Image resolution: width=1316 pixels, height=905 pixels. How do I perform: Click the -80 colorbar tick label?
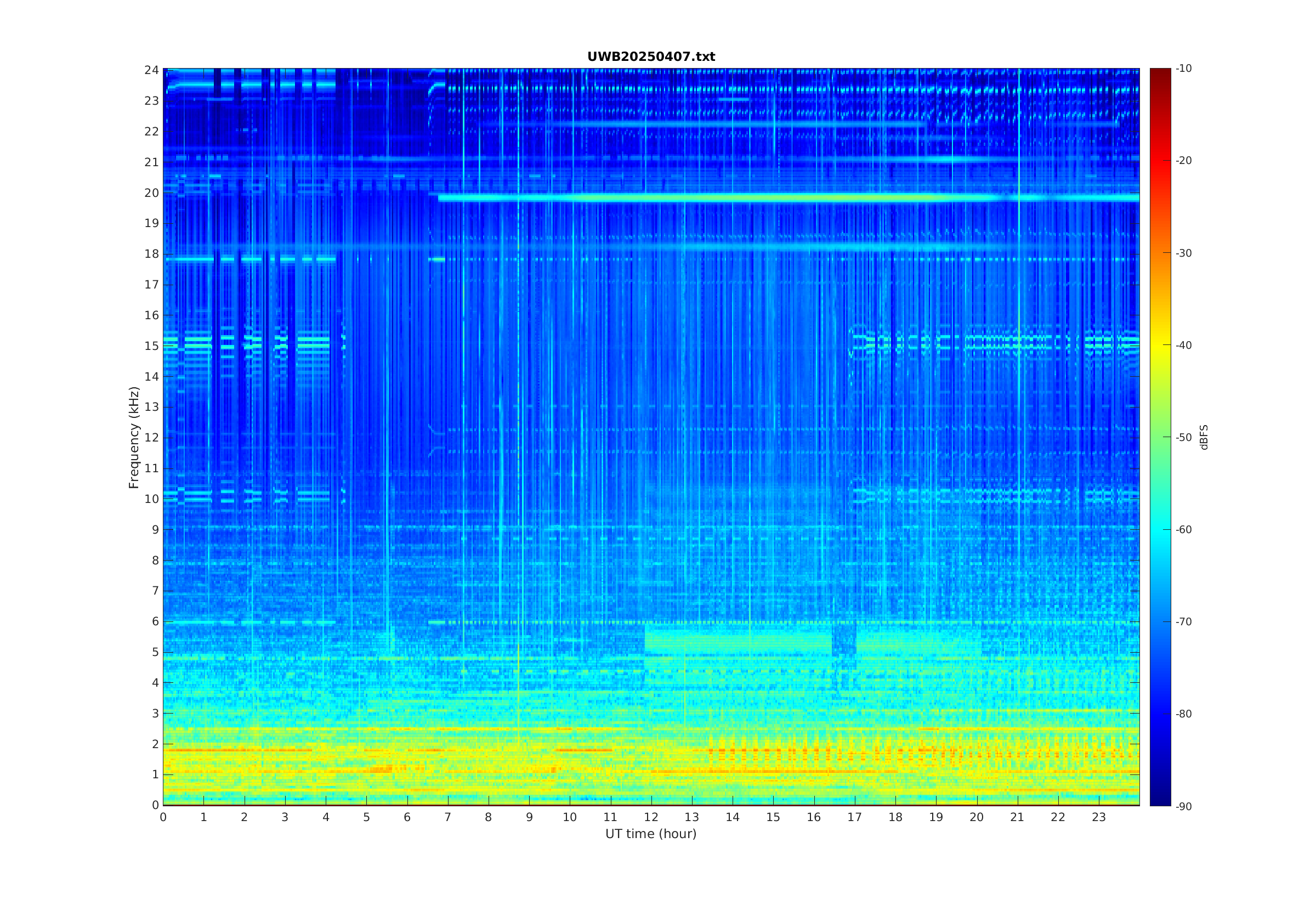tap(1184, 714)
